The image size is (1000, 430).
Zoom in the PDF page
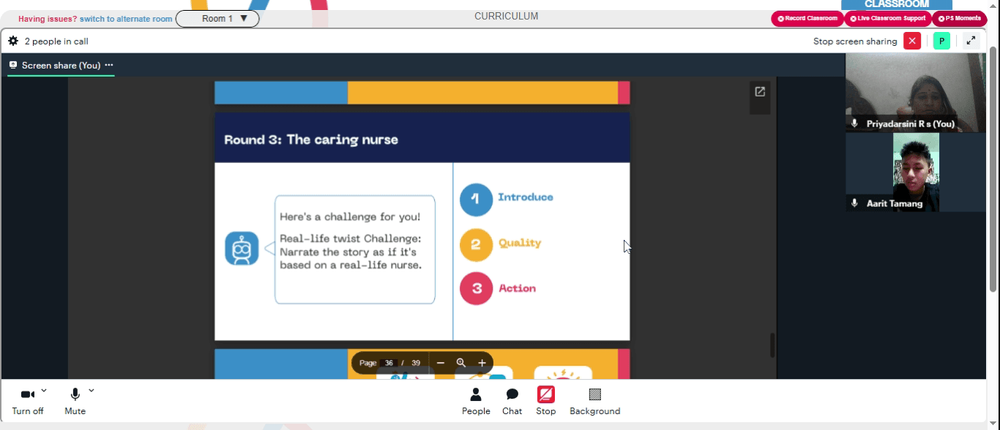tap(482, 363)
